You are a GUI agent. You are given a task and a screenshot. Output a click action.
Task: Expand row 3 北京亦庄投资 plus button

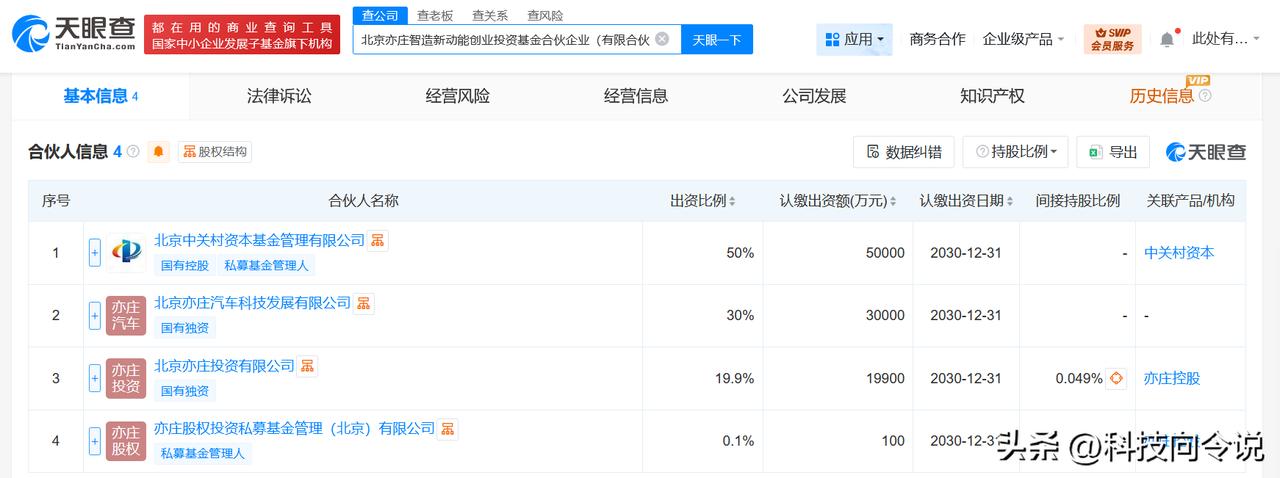click(x=95, y=378)
